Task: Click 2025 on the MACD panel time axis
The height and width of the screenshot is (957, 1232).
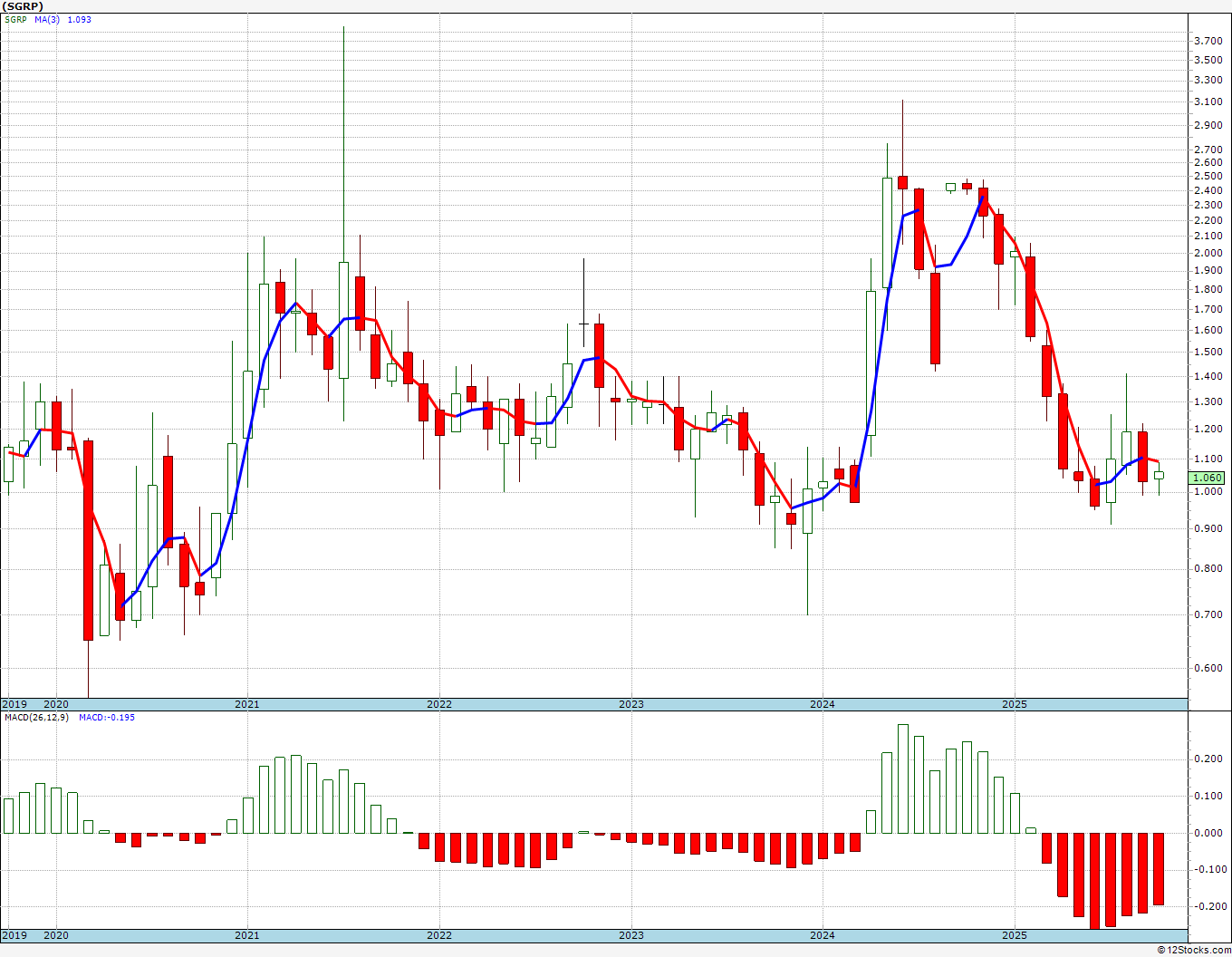Action: click(x=1015, y=935)
